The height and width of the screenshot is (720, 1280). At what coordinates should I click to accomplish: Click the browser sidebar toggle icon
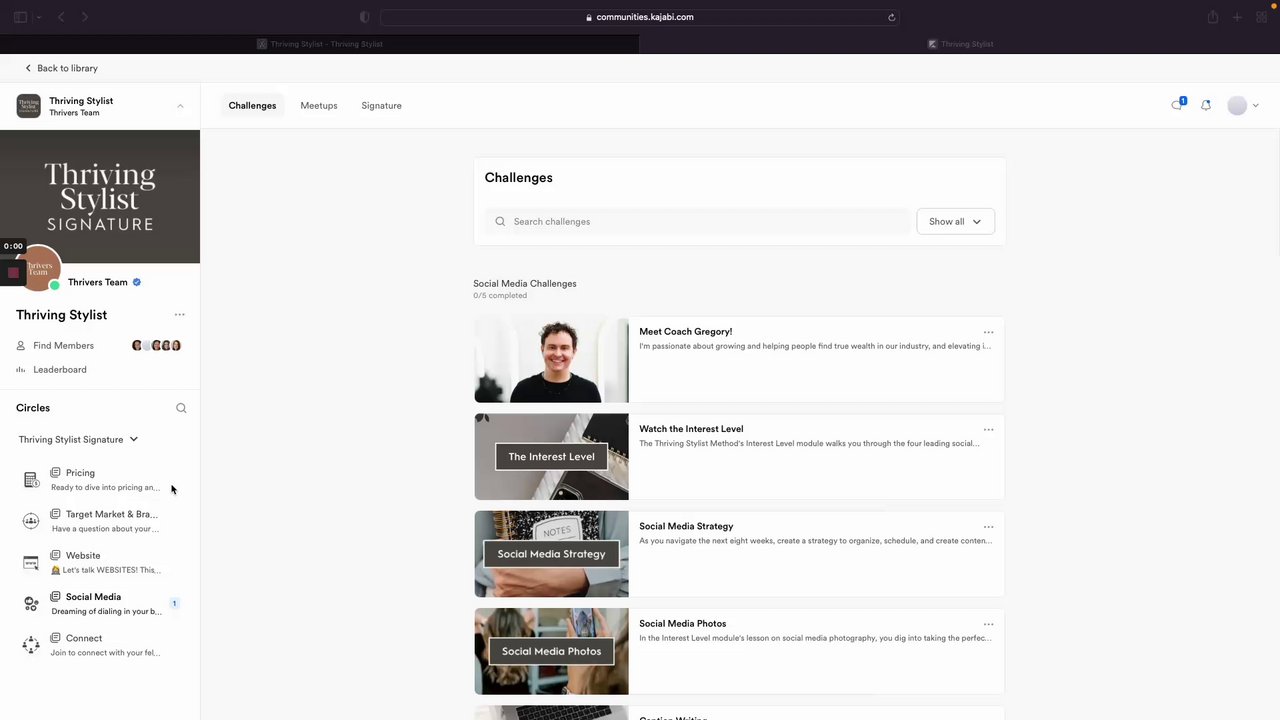(x=20, y=17)
